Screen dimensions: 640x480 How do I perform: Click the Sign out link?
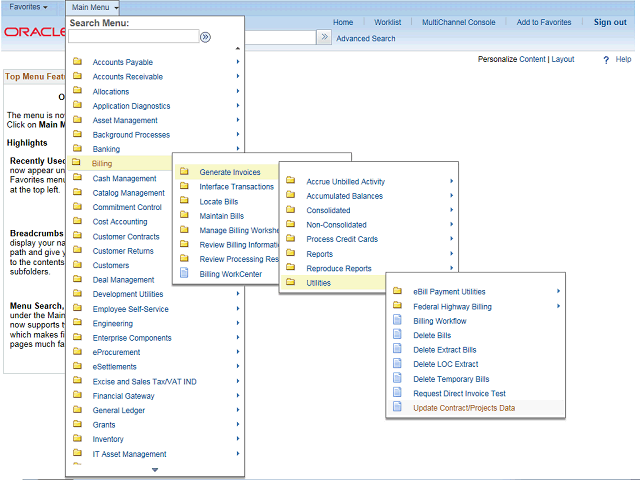pos(610,22)
